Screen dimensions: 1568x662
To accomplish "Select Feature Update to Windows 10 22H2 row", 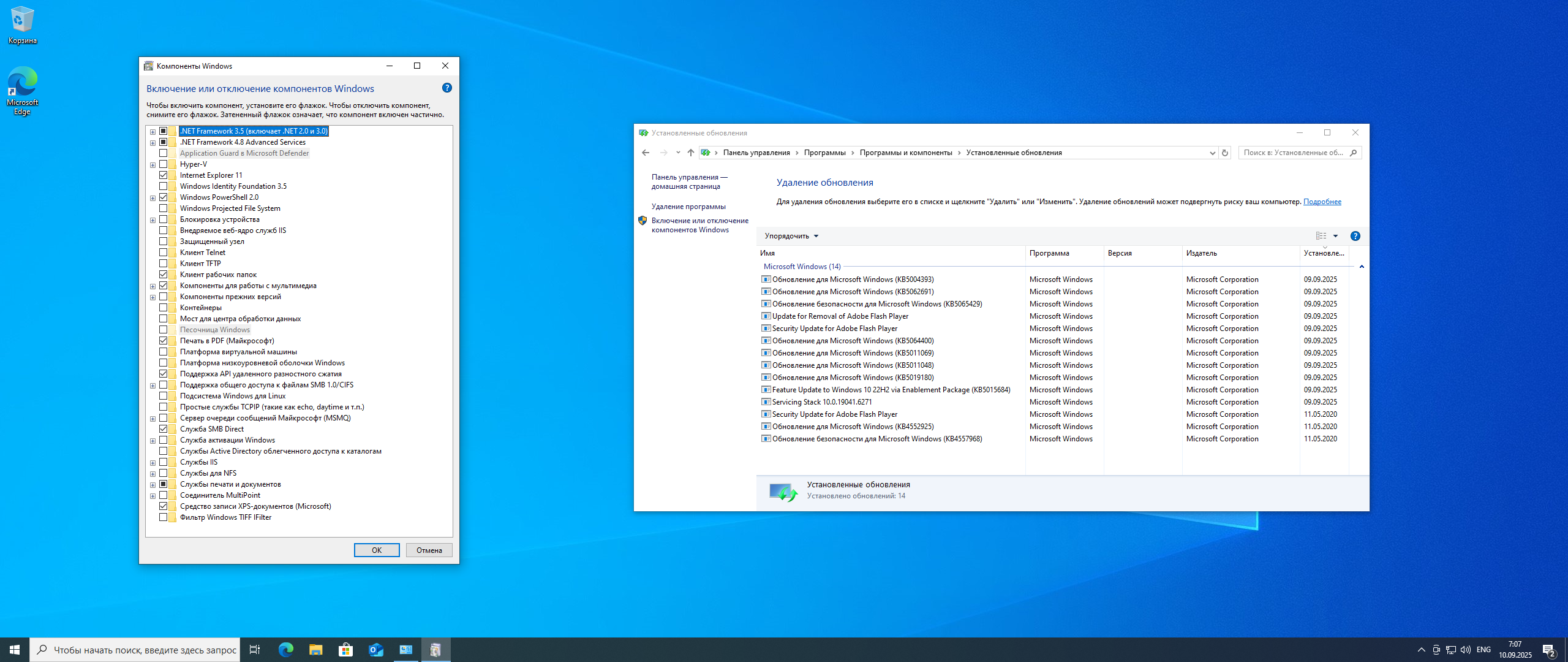I will pos(1053,390).
